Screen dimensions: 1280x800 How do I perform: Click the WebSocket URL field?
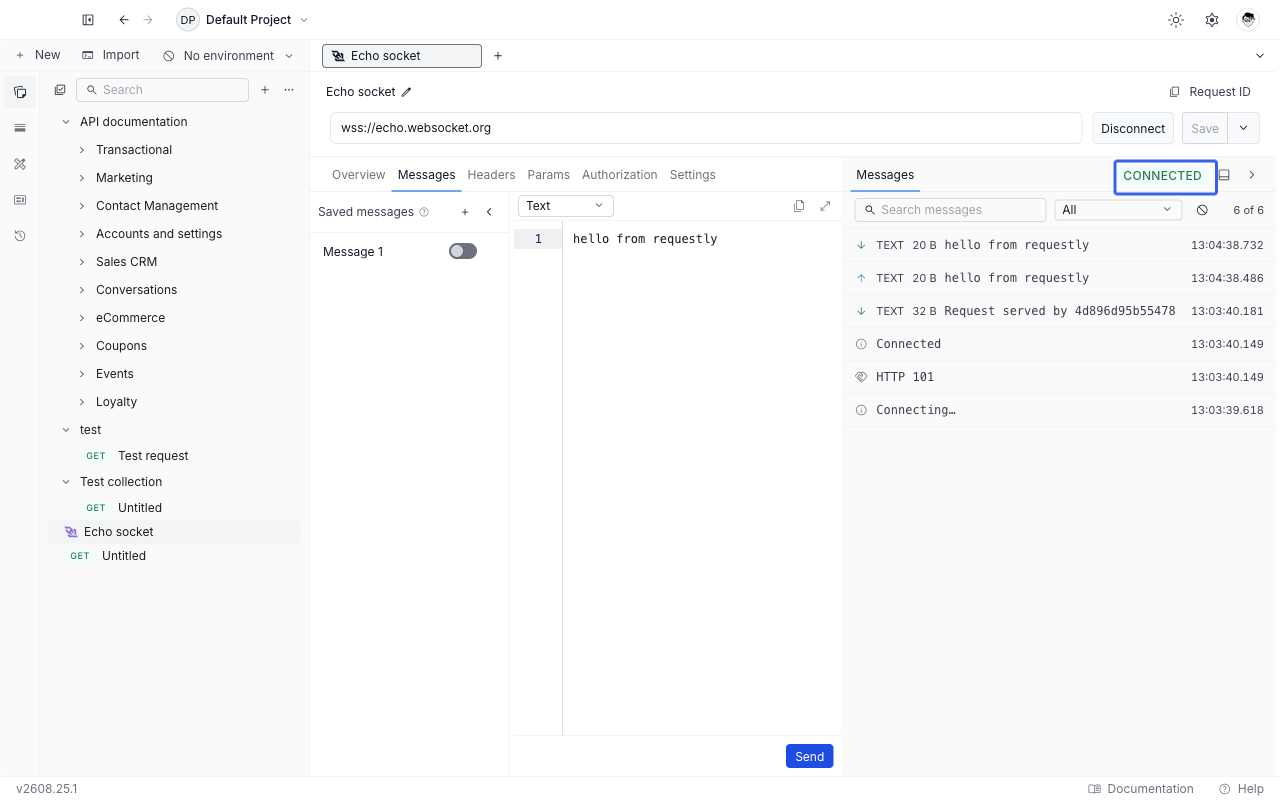coord(706,128)
